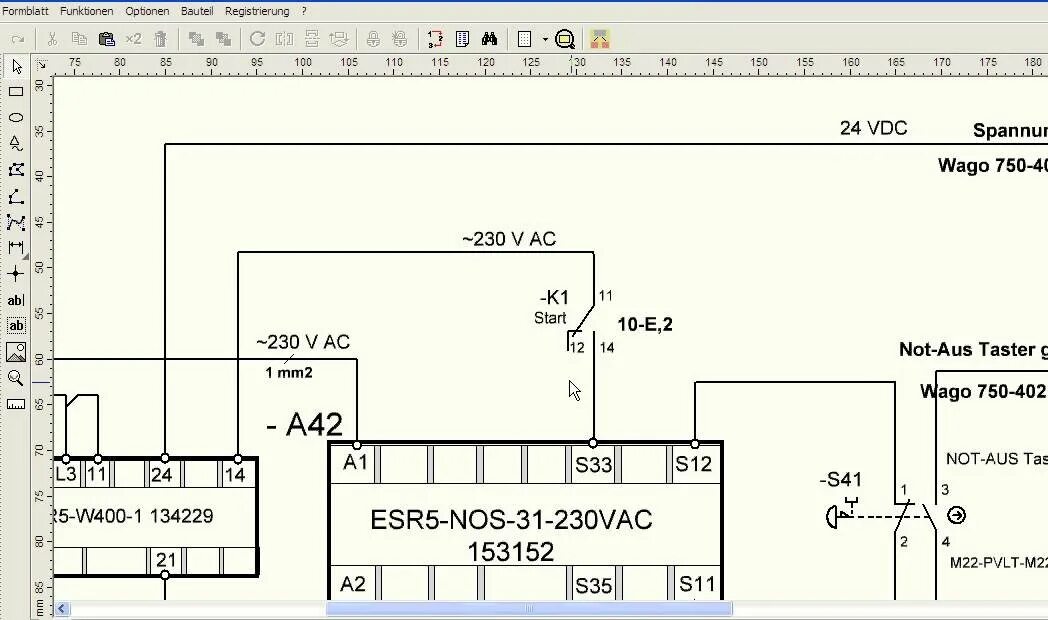Open the grid options dropdown arrow
The image size is (1048, 620).
[x=545, y=39]
